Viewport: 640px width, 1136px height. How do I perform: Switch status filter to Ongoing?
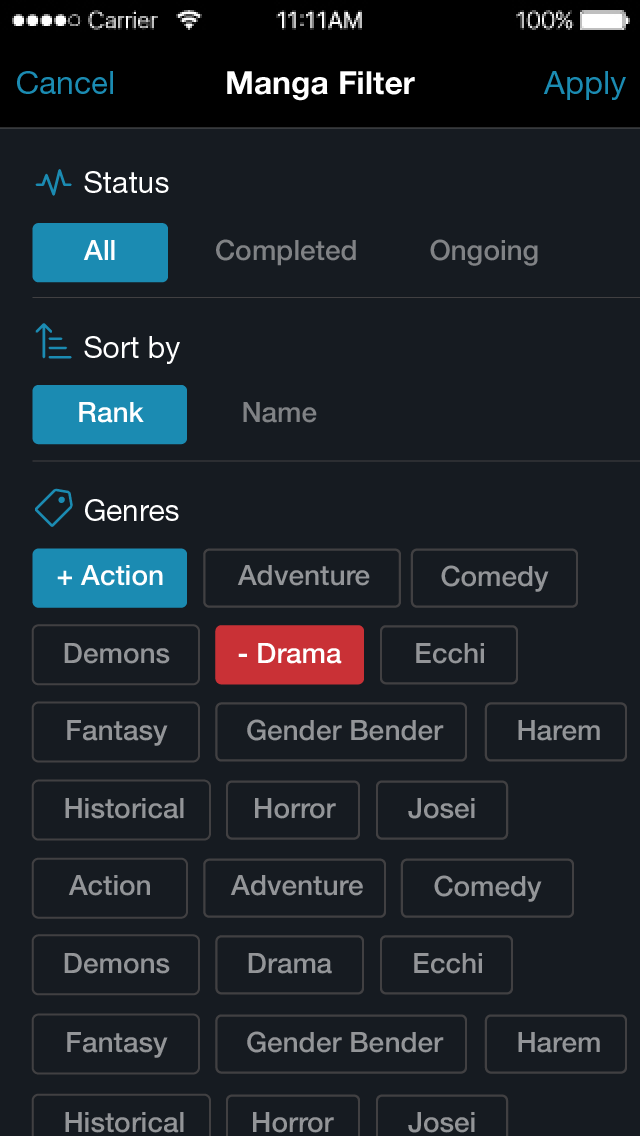pos(484,252)
